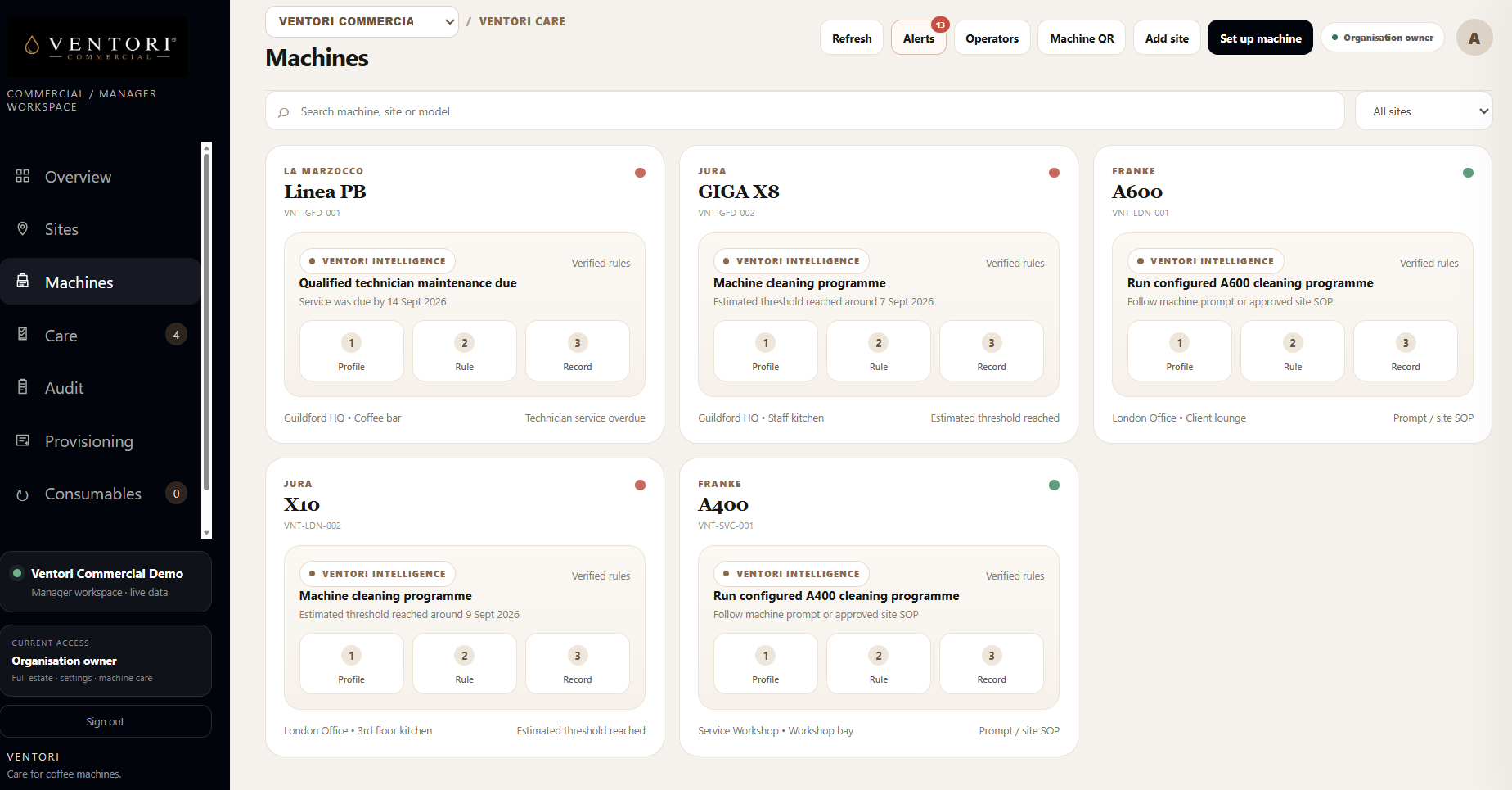Click the Provisioning icon in sidebar
This screenshot has width=1512, height=790.
coord(23,440)
